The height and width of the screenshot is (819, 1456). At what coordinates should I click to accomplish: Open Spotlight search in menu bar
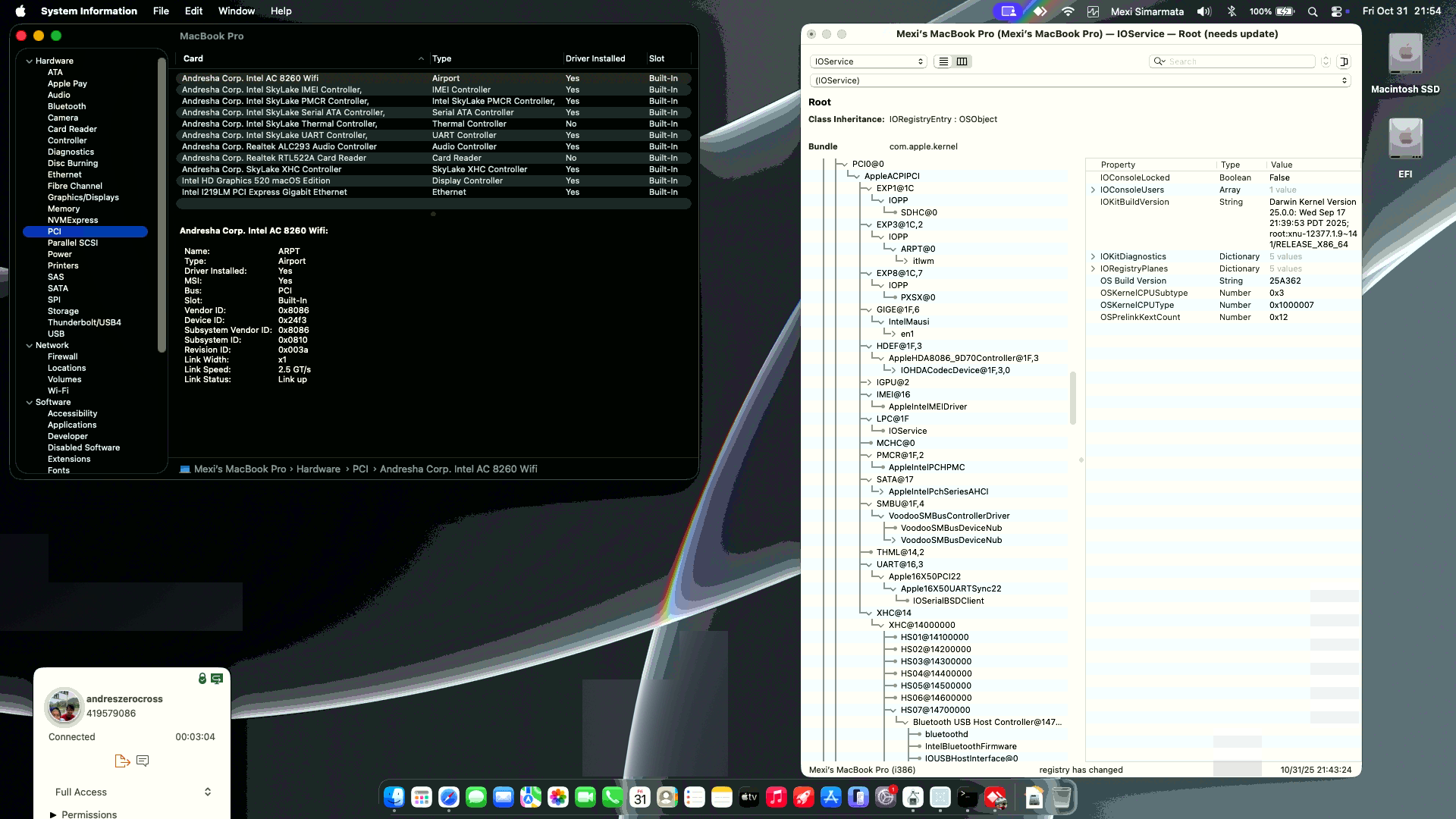click(1313, 11)
